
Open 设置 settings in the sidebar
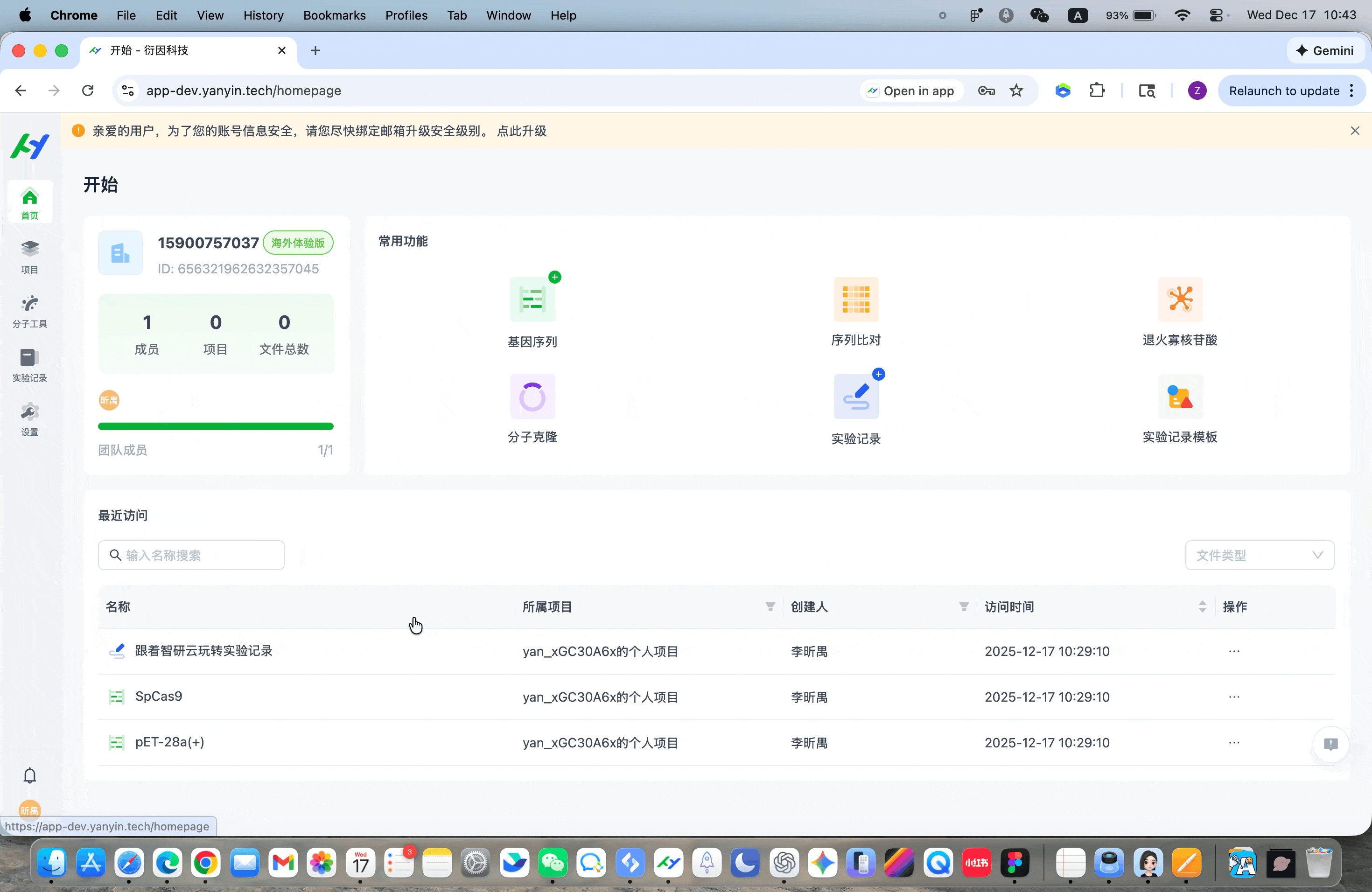(30, 419)
